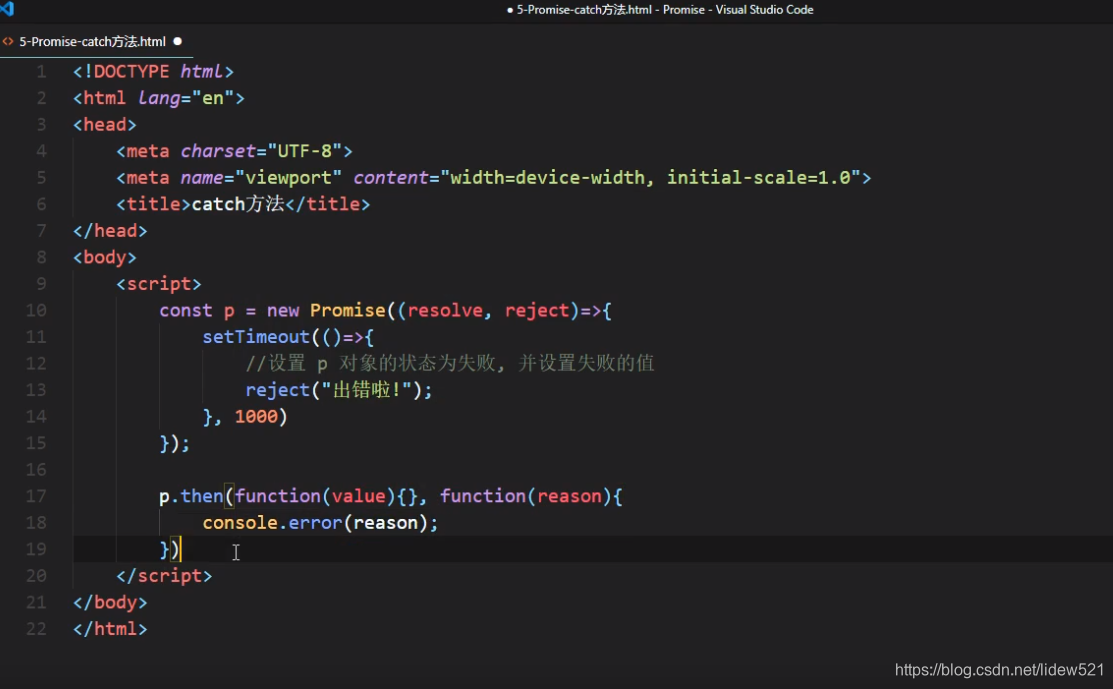
Task: Click the reason parameter on line 17
Action: coord(569,496)
